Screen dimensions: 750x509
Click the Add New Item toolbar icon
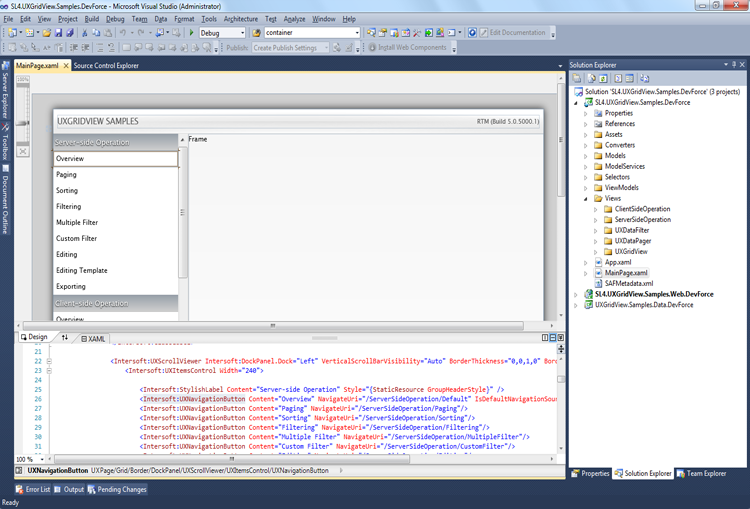[30, 33]
